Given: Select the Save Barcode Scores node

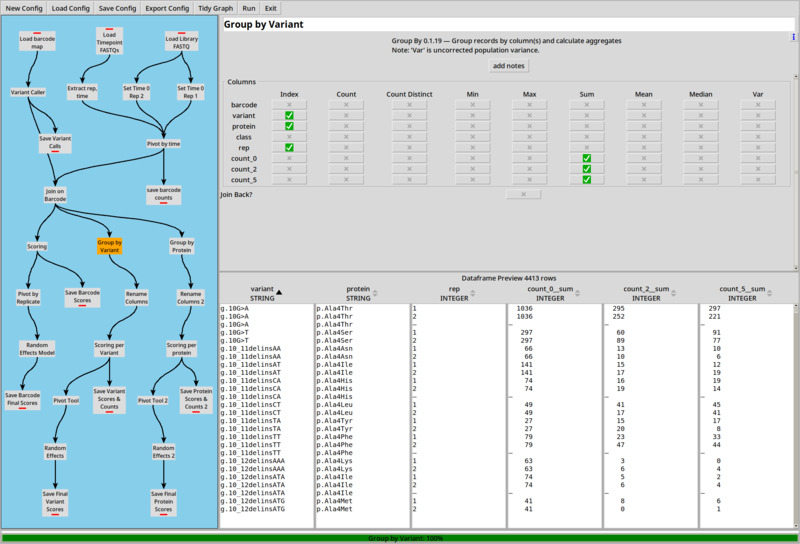Looking at the screenshot, I should pyautogui.click(x=82, y=297).
